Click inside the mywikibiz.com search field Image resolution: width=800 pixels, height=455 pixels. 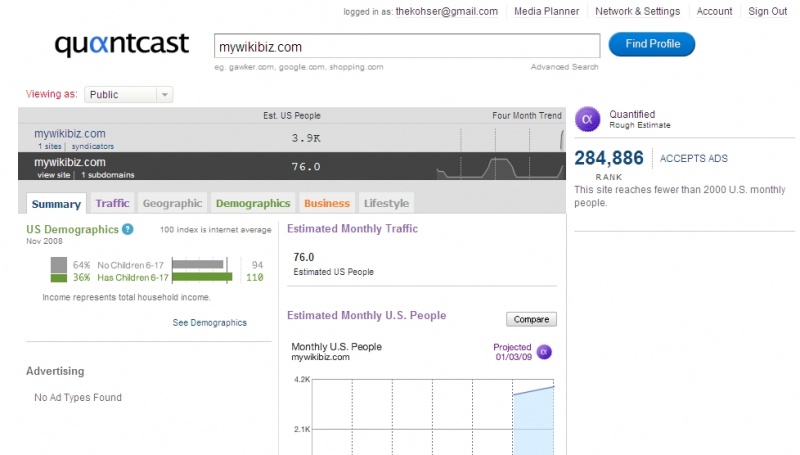coord(406,46)
